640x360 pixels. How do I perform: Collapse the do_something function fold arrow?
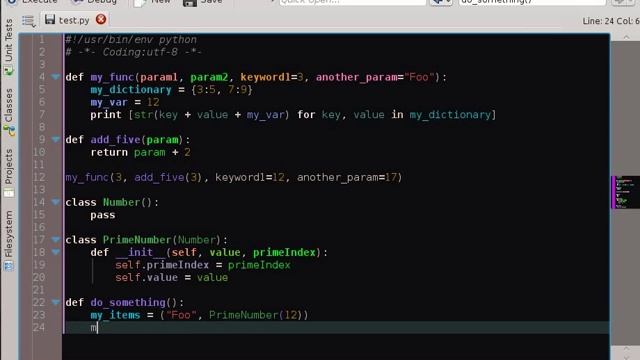pos(56,302)
